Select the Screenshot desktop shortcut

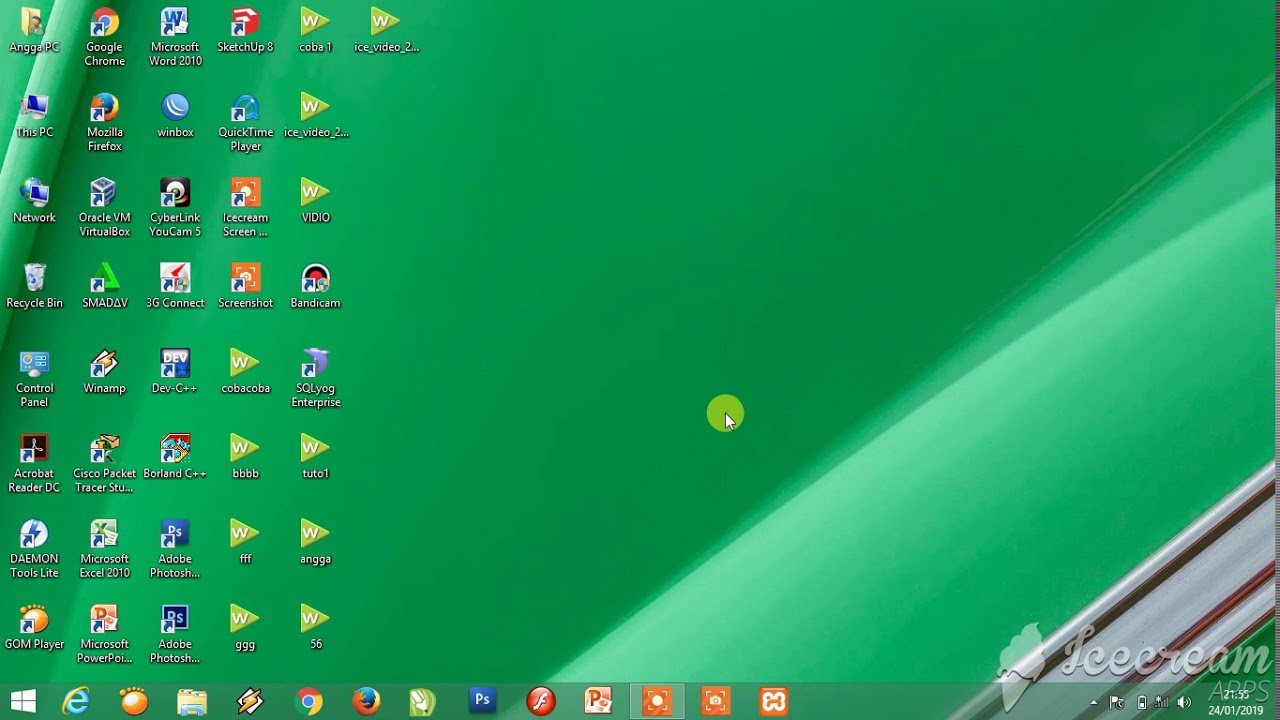point(245,286)
